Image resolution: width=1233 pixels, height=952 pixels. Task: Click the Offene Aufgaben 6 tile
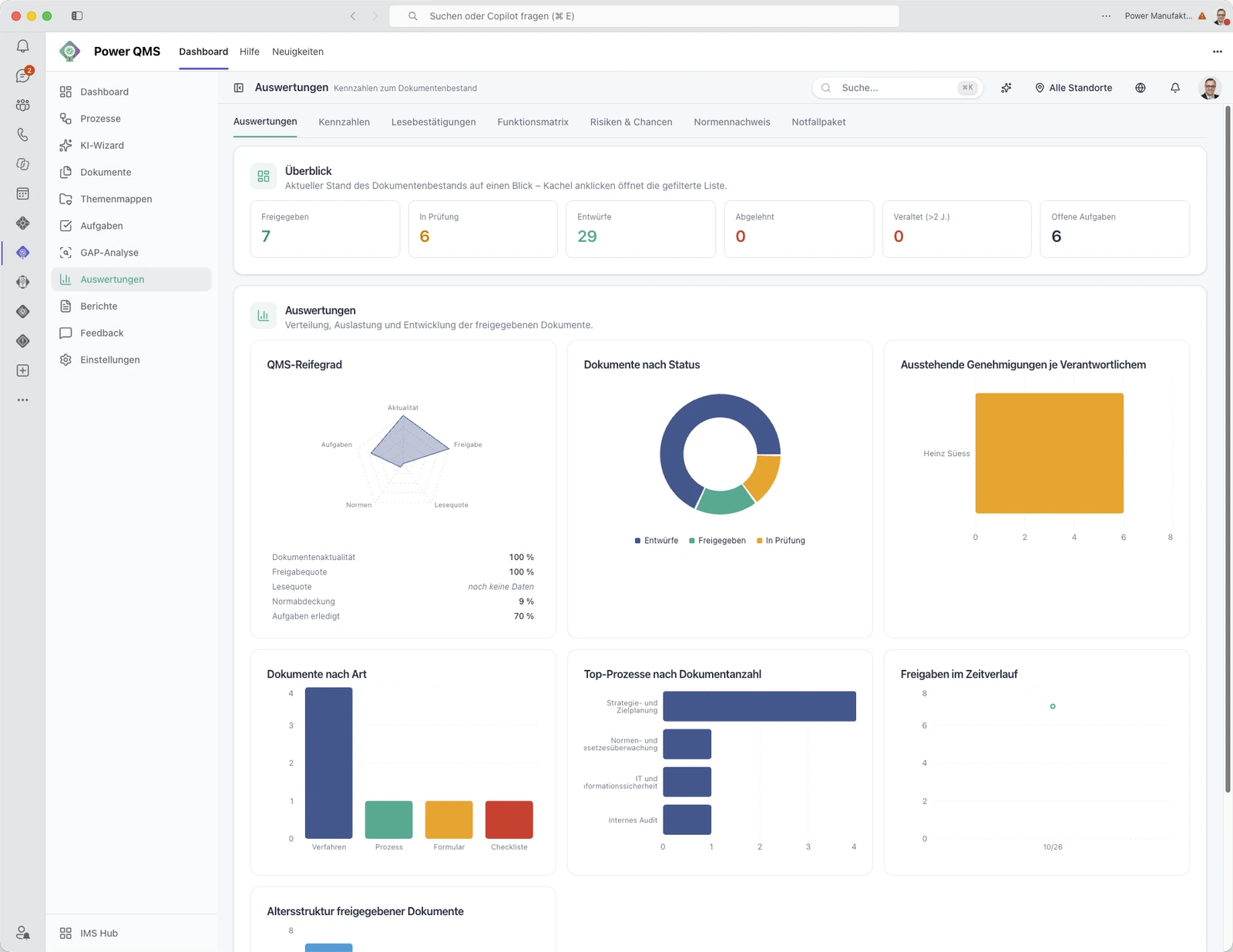[1115, 229]
